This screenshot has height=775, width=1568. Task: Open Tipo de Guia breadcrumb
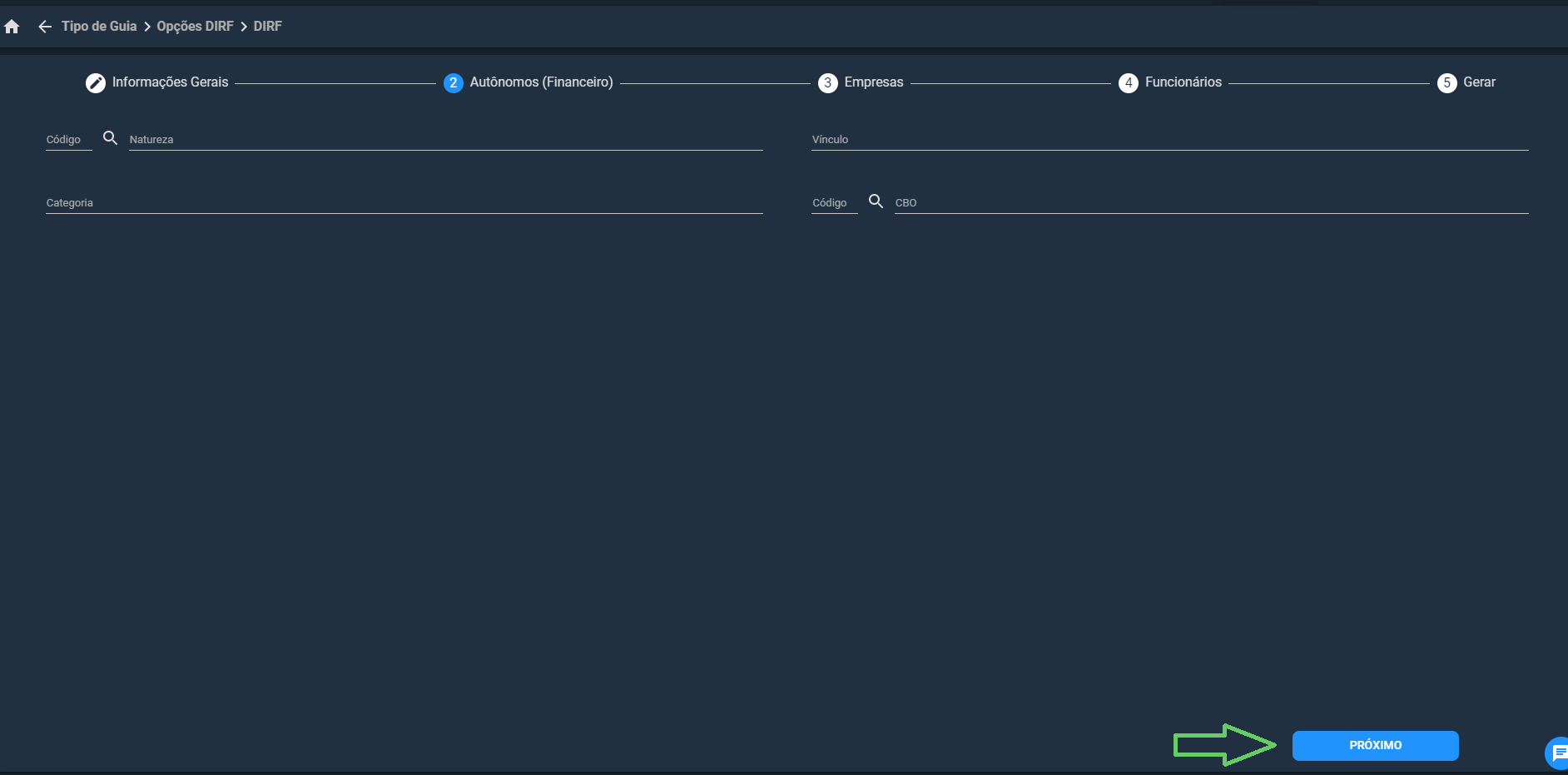click(x=99, y=27)
